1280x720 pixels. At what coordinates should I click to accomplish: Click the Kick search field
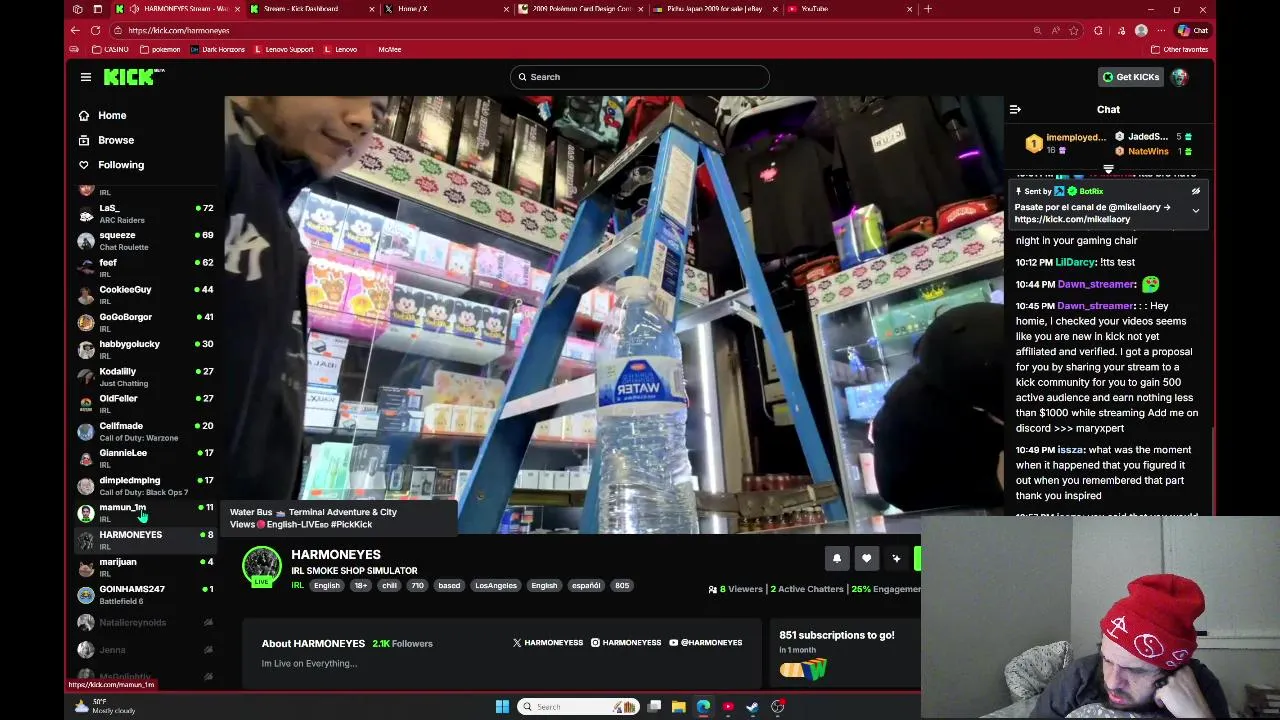[x=639, y=77]
